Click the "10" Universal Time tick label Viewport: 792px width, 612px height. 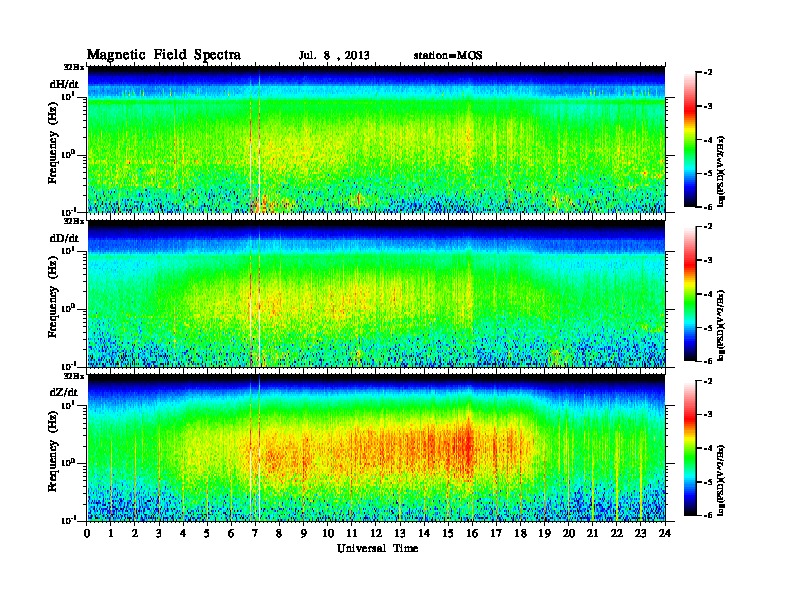(x=328, y=534)
